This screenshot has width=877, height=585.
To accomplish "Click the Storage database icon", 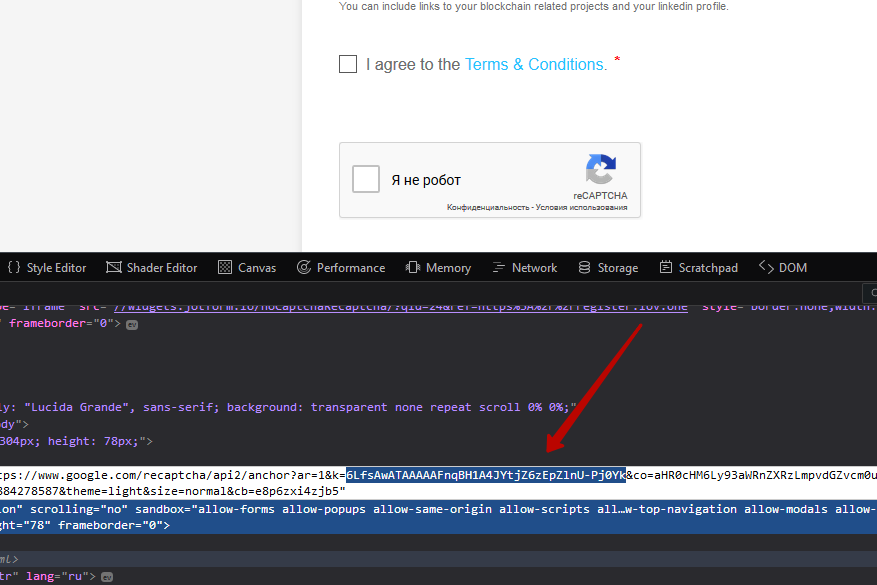I will (x=584, y=267).
